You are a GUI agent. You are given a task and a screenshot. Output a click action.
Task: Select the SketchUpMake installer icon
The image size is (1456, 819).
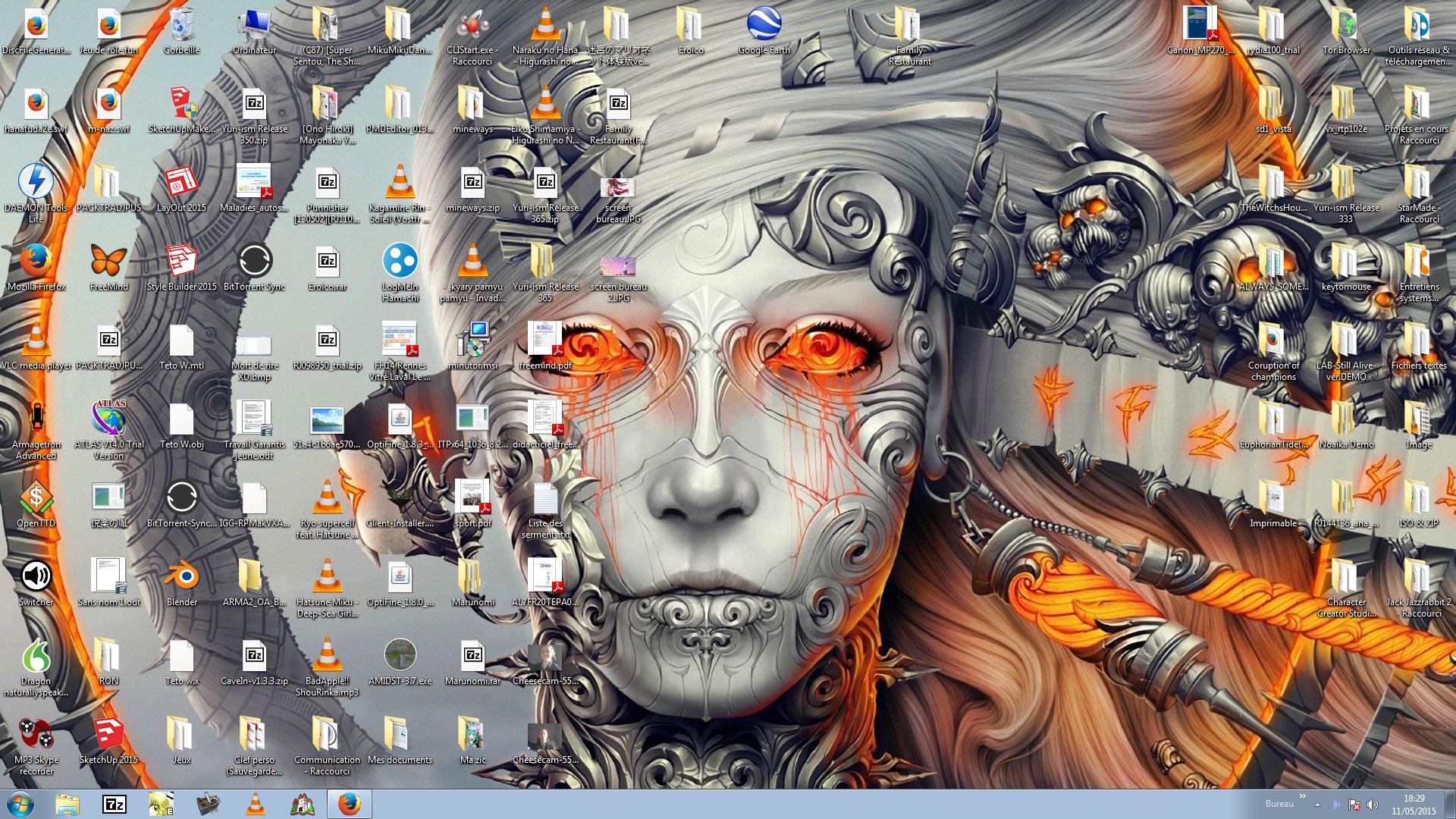pos(181,109)
